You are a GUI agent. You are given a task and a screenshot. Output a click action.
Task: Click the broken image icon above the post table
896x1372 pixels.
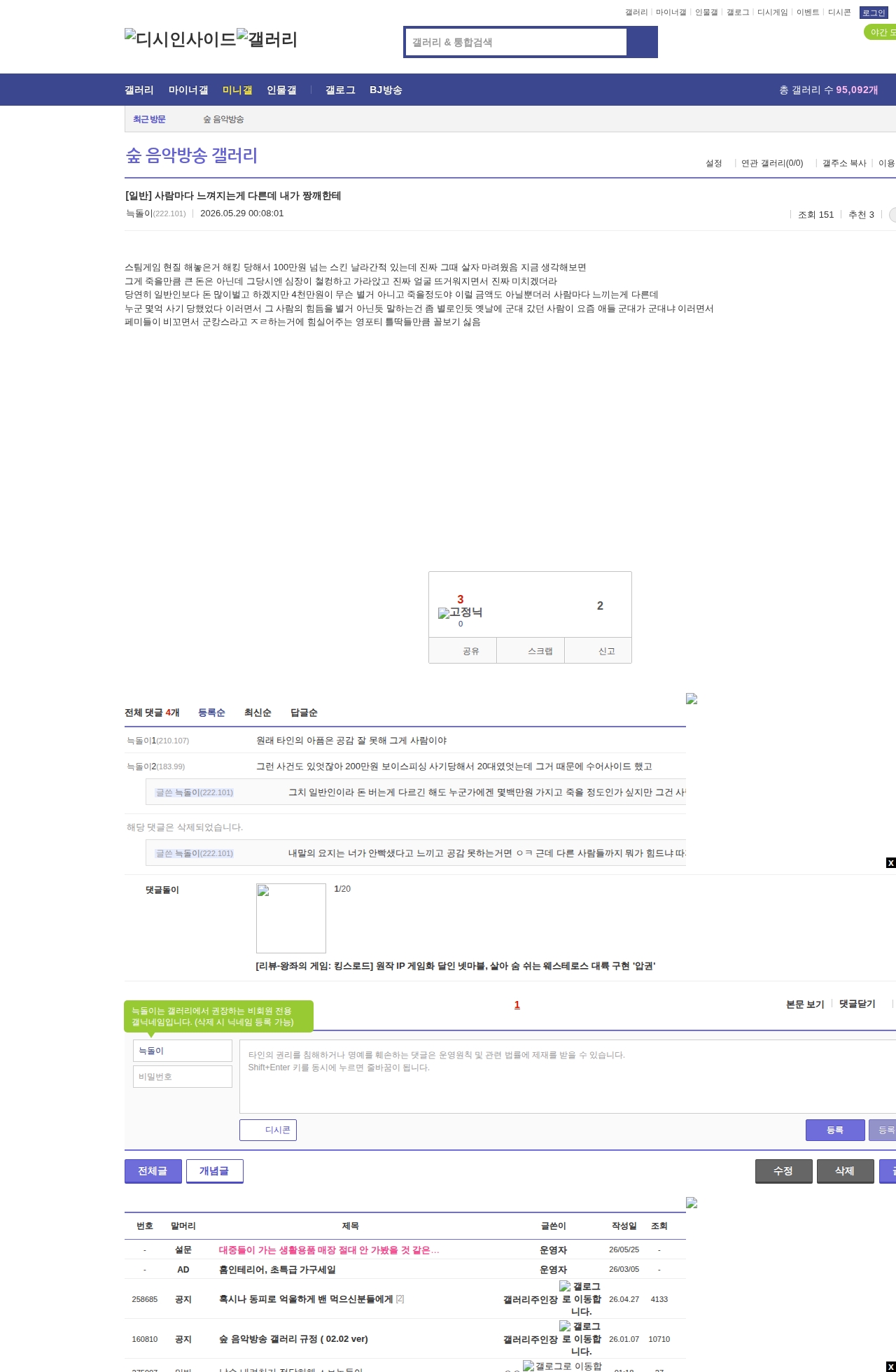click(x=692, y=1203)
